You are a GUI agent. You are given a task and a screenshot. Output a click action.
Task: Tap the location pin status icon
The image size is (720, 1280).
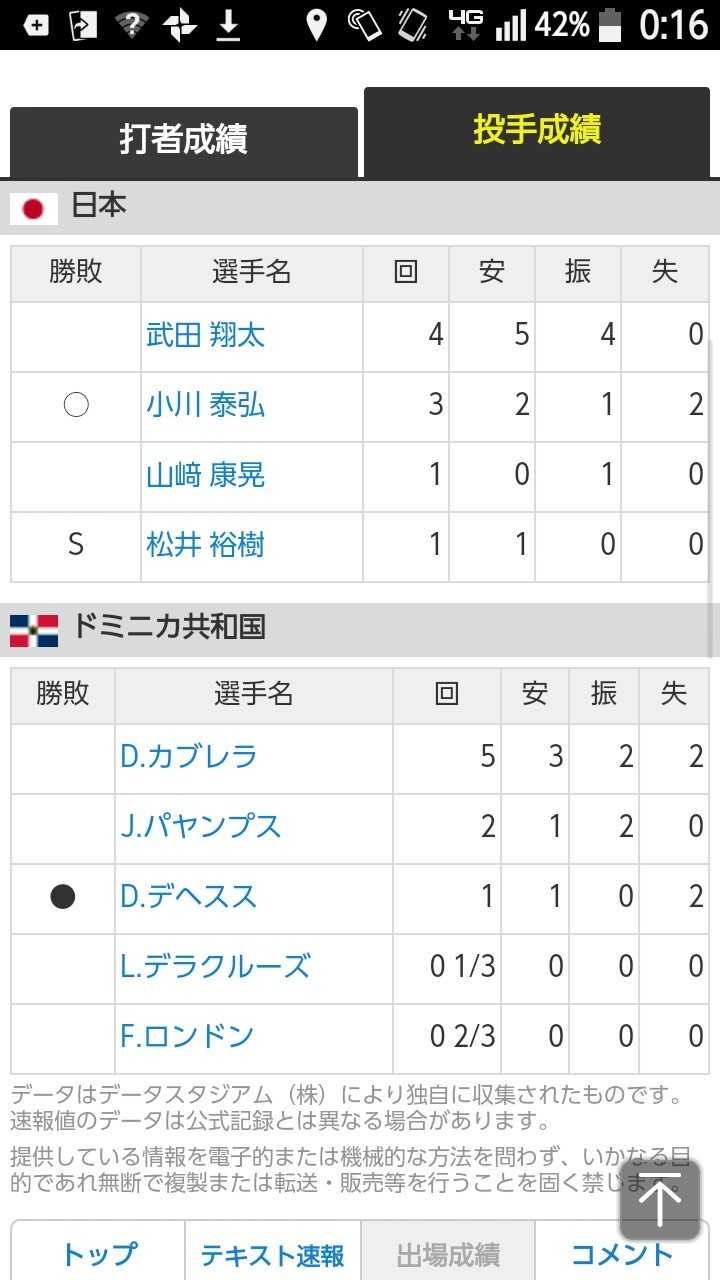[x=316, y=24]
